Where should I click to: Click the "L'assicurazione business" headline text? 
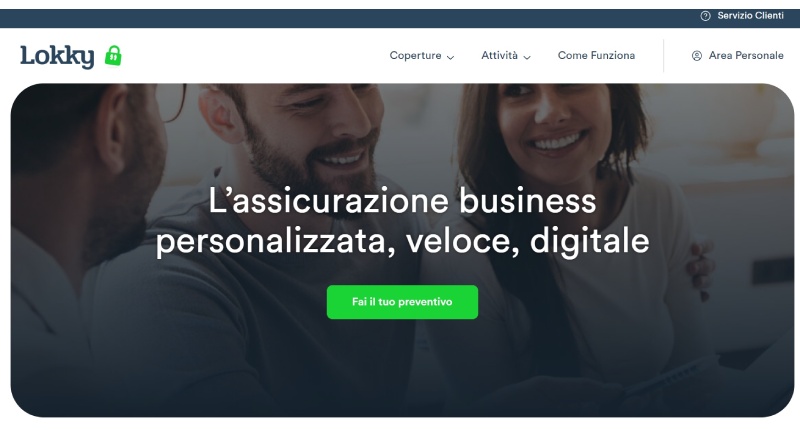tap(402, 200)
